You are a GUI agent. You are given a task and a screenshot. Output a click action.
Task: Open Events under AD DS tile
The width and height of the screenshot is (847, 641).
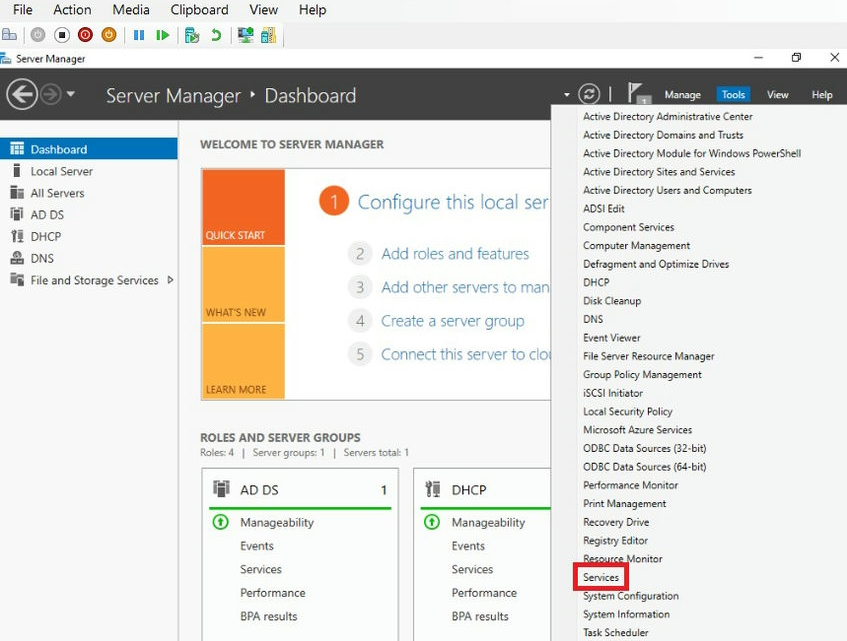point(257,545)
